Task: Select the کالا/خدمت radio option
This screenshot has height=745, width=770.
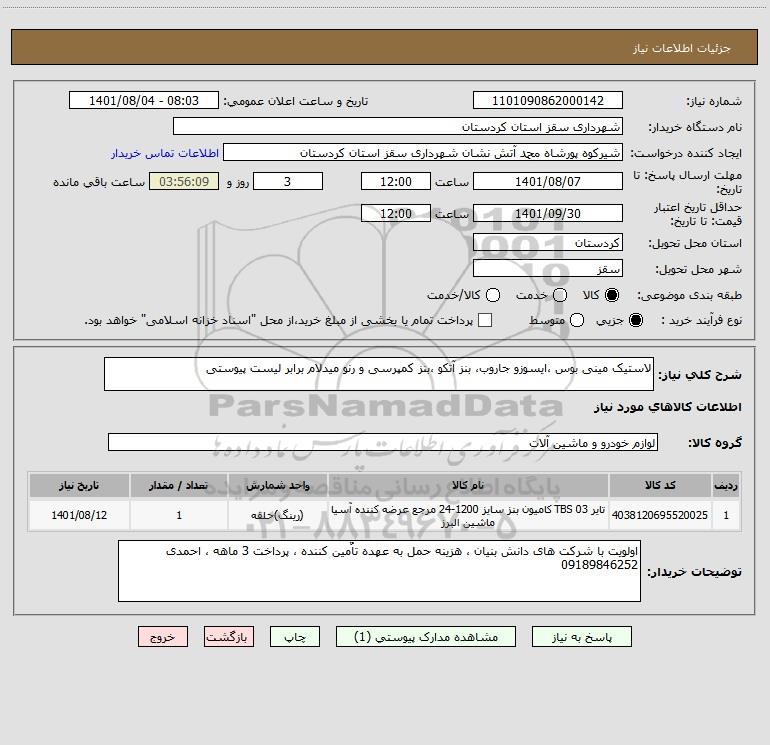Action: pos(493,295)
